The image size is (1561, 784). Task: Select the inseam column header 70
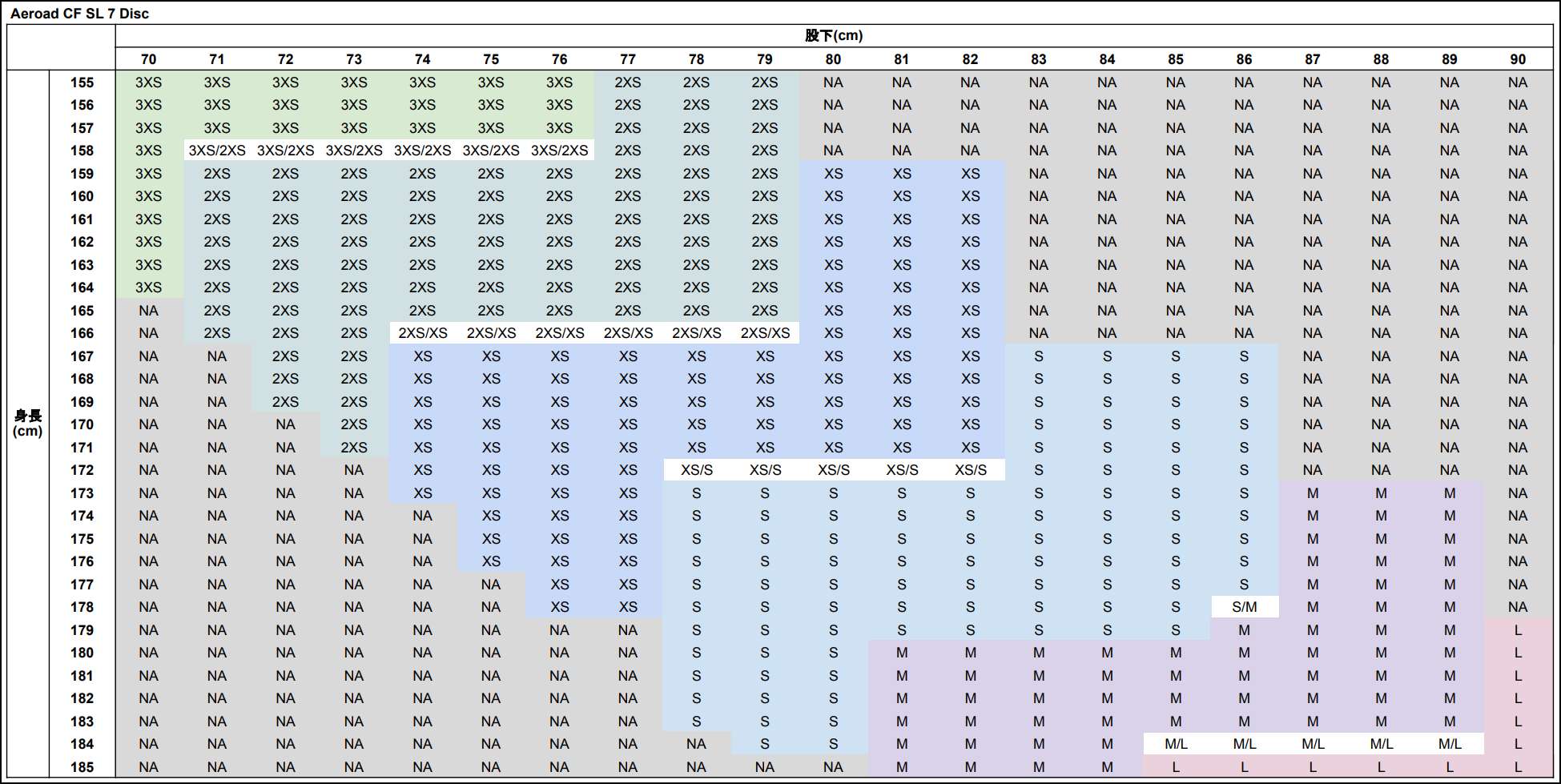[149, 59]
